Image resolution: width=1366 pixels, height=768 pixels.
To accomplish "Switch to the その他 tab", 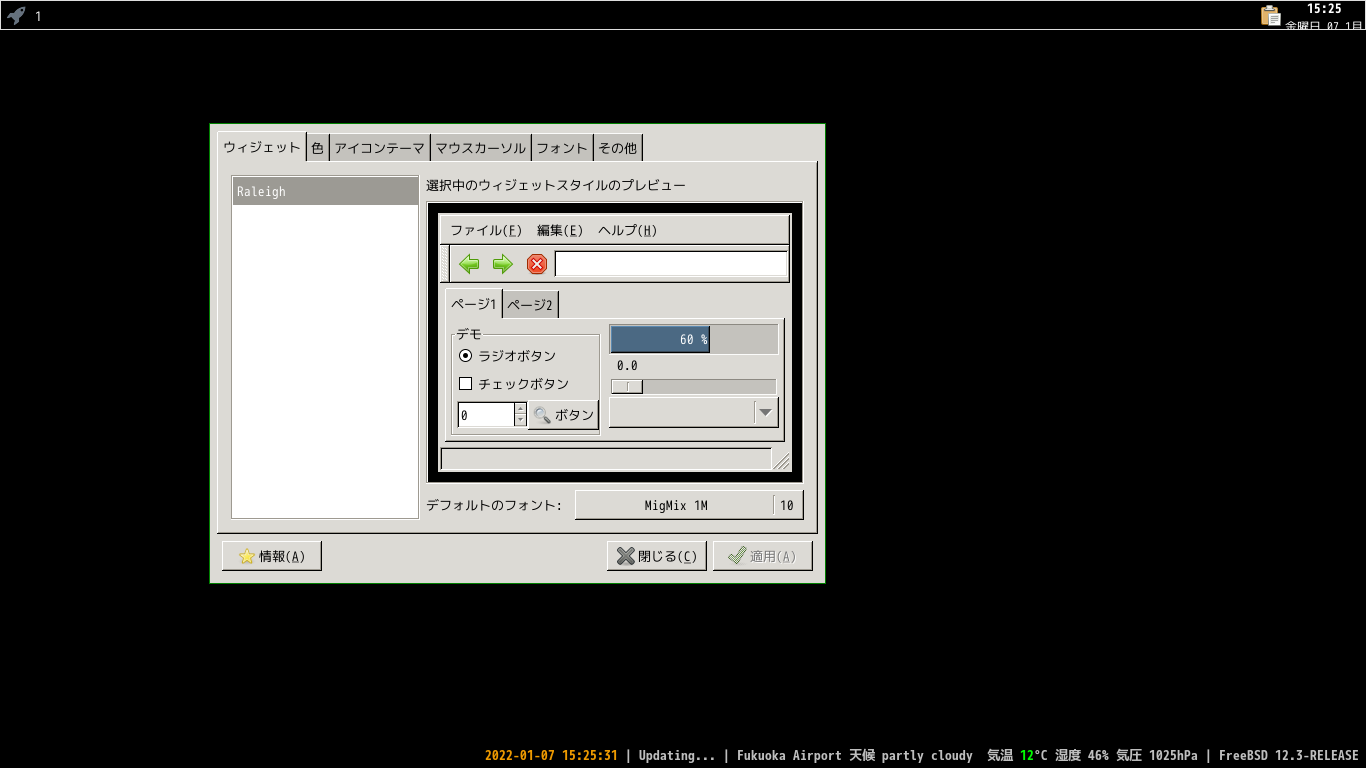I will [617, 148].
